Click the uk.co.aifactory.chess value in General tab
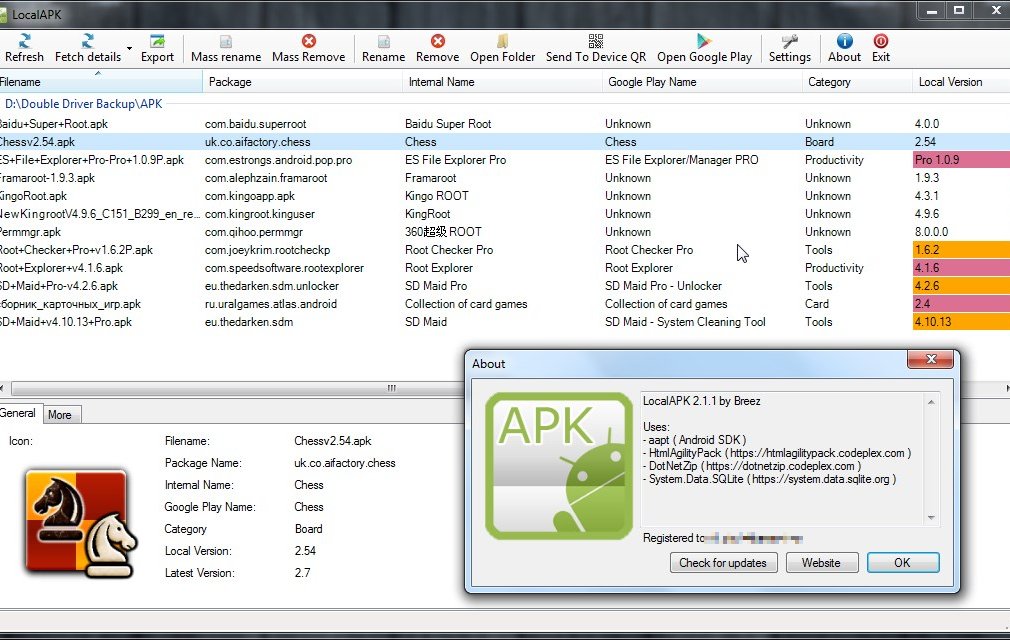Image resolution: width=1010 pixels, height=640 pixels. [x=345, y=463]
